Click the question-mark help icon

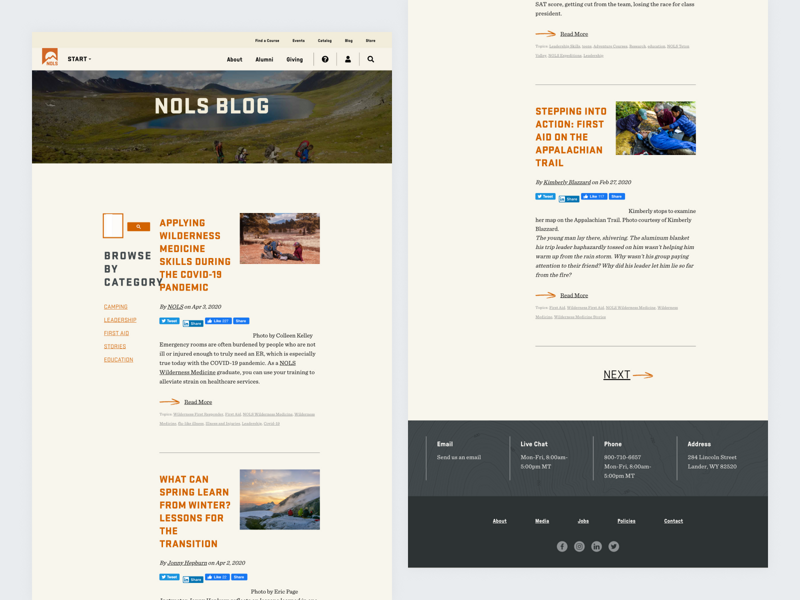coord(323,59)
